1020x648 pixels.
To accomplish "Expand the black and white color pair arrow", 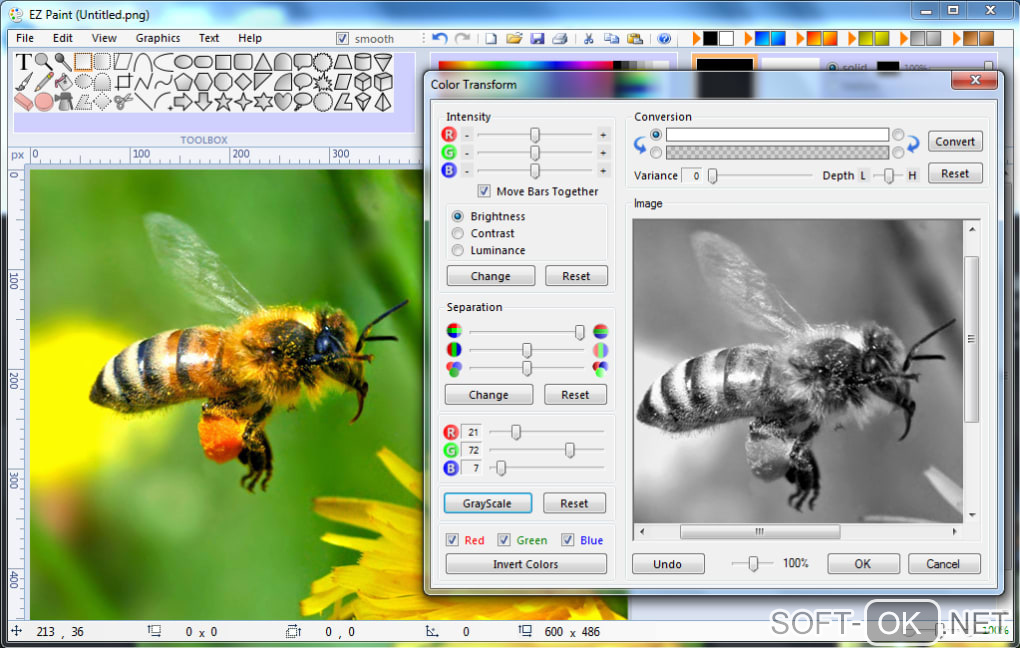I will click(x=697, y=38).
